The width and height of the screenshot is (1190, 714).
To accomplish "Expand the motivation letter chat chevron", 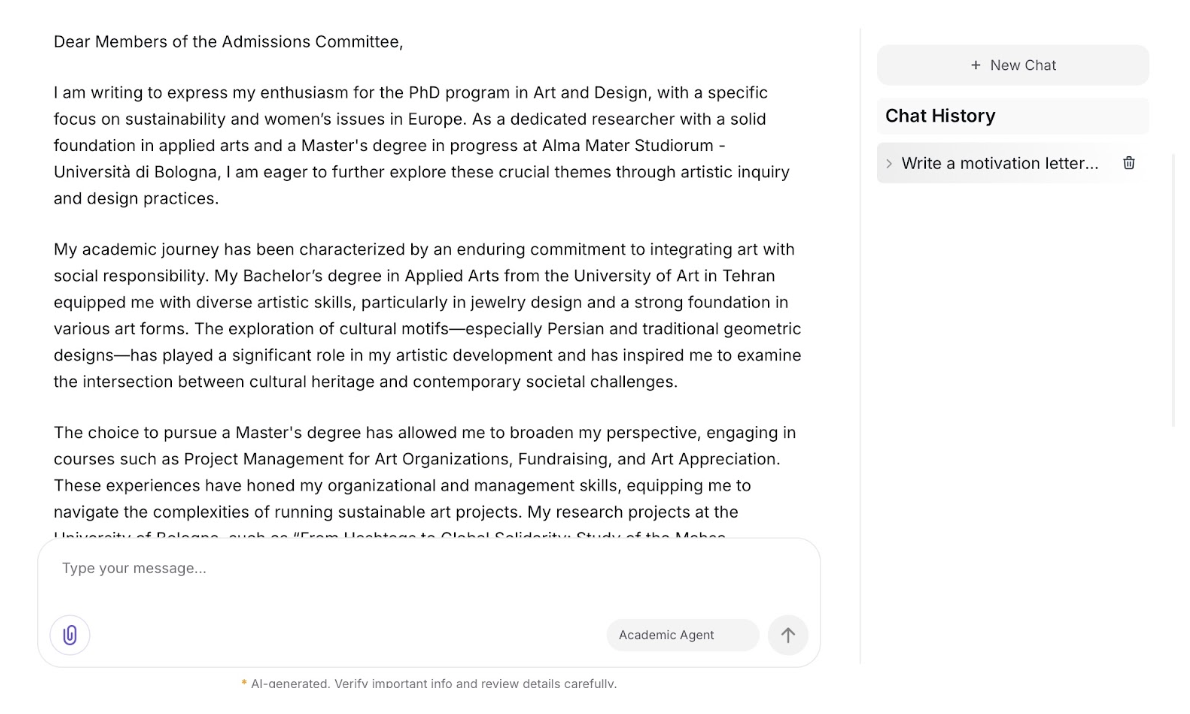I will [889, 163].
